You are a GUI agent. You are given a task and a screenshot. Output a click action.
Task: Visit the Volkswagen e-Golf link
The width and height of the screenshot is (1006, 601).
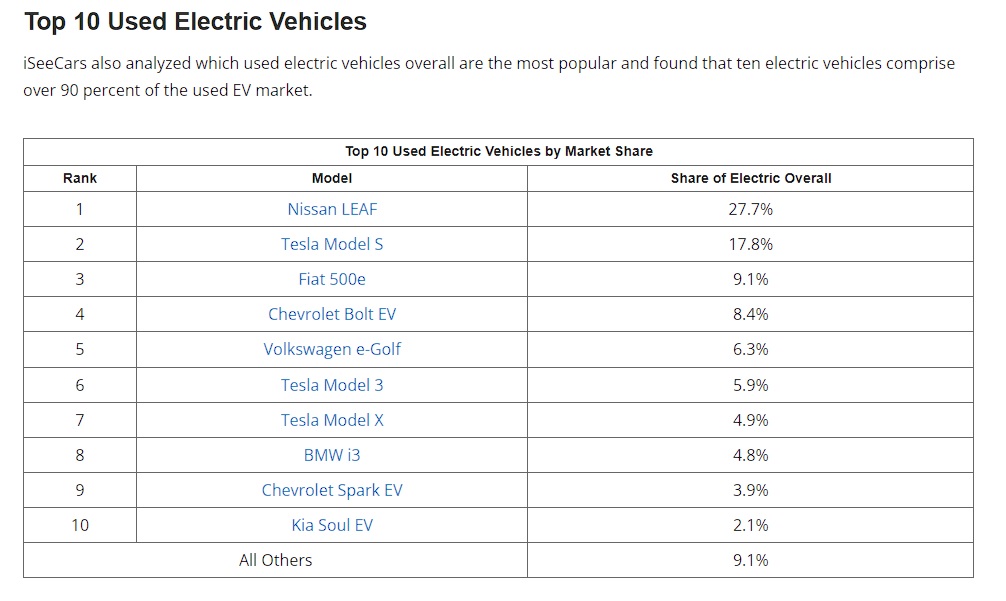click(332, 350)
